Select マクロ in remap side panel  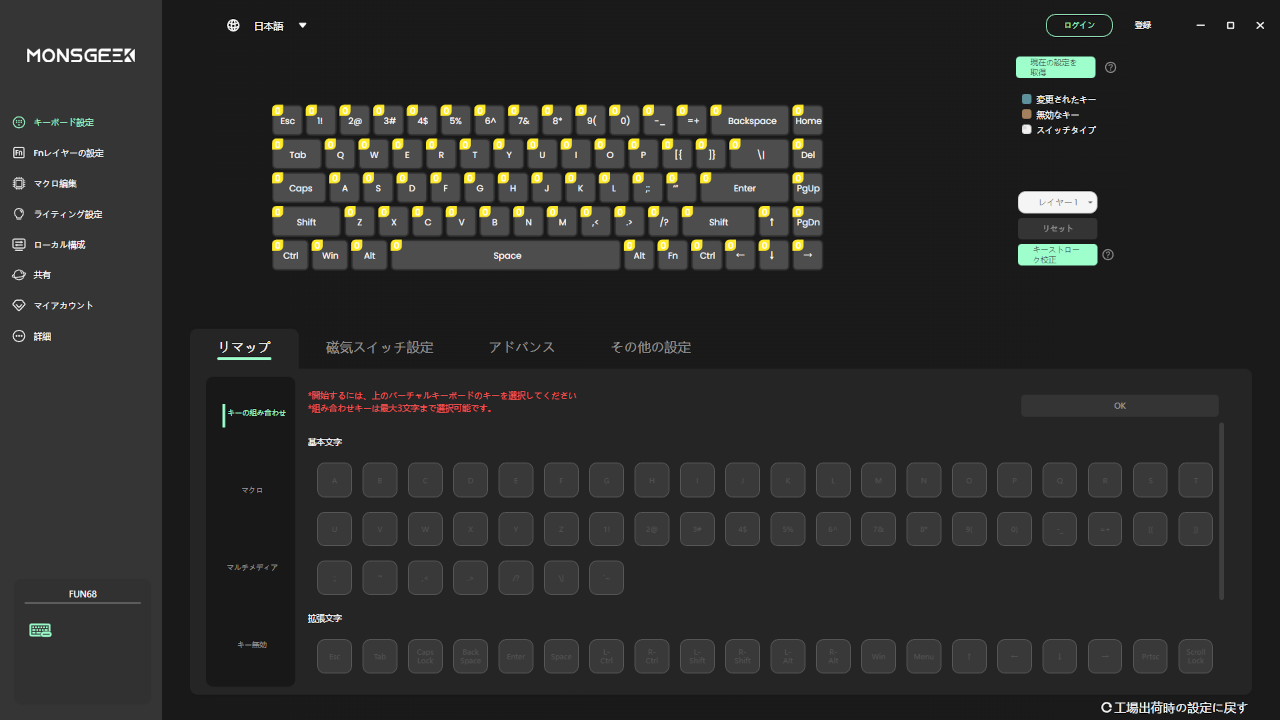pyautogui.click(x=252, y=490)
